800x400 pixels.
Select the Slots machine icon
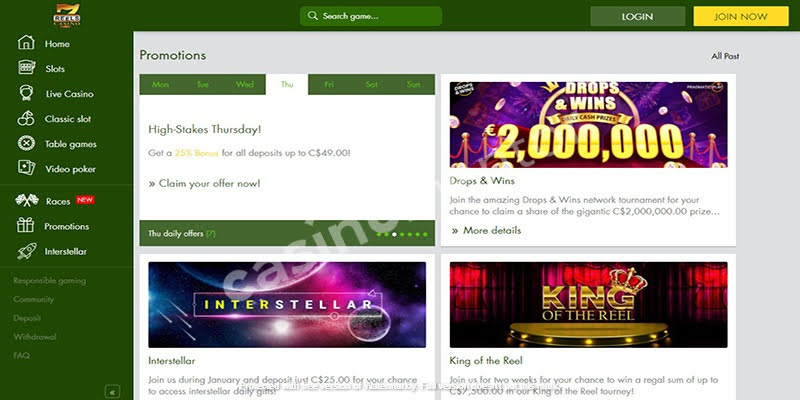tap(26, 68)
